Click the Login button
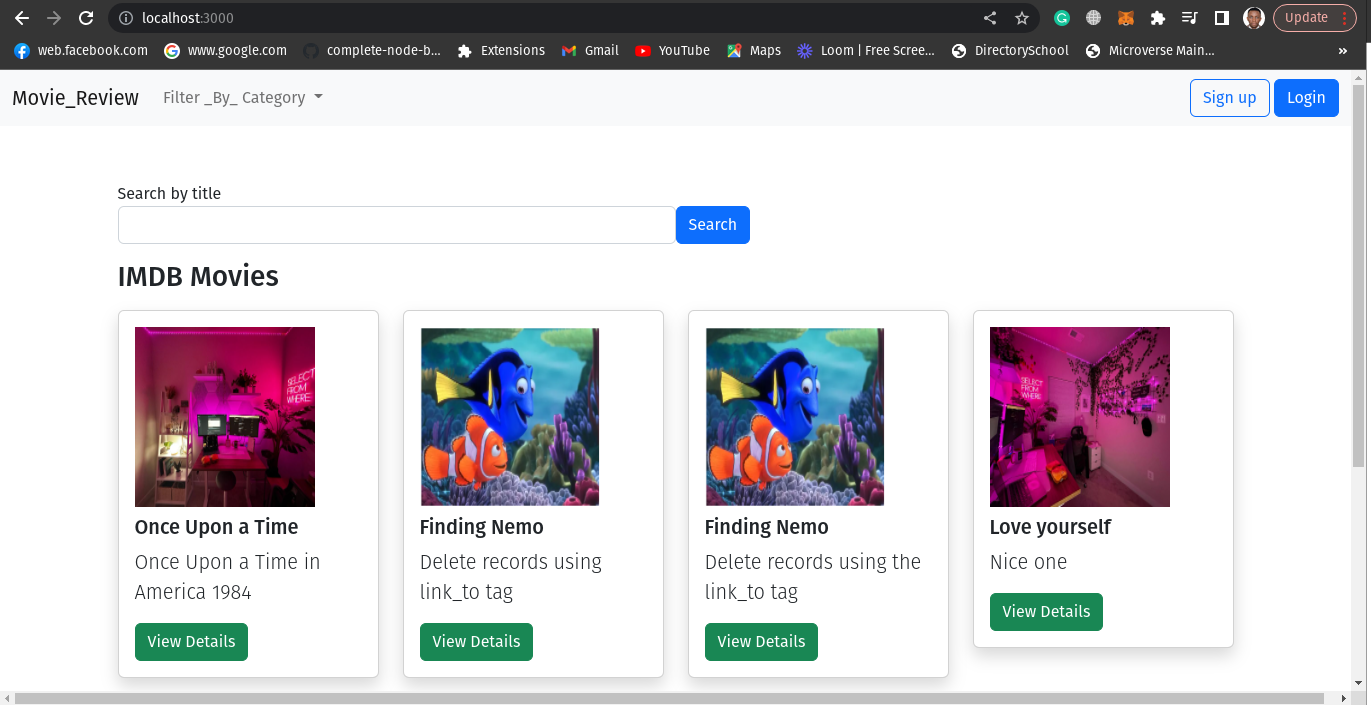 1306,97
